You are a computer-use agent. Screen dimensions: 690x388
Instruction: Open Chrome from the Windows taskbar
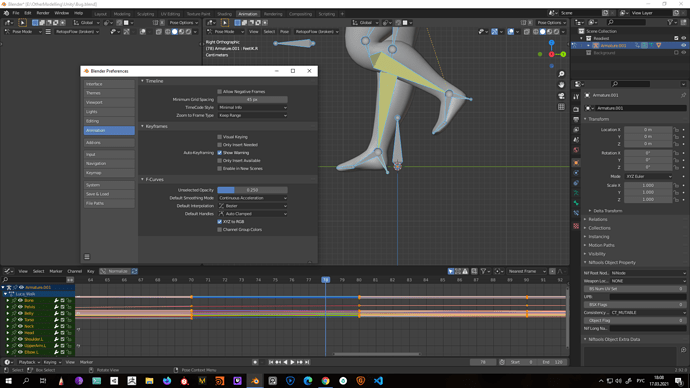[326, 381]
